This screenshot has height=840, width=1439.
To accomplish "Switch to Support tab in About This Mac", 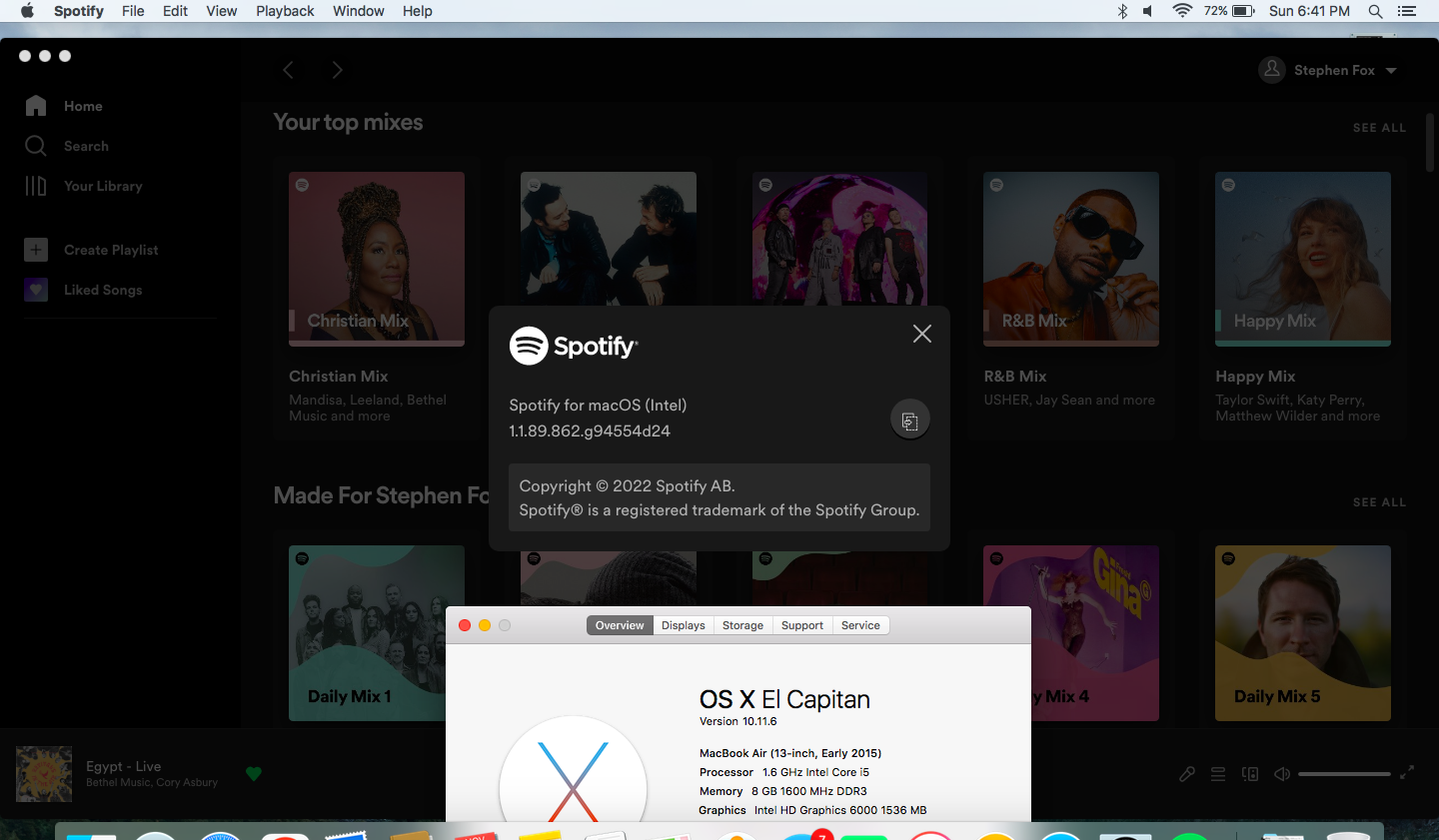I will click(x=802, y=625).
